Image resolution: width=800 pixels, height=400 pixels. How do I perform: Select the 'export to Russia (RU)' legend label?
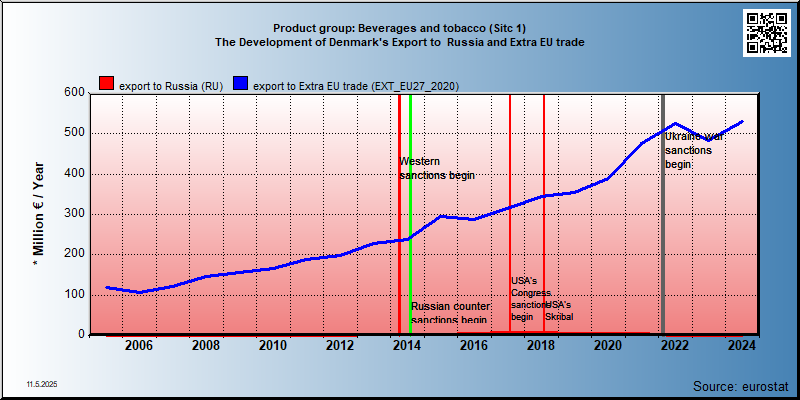(x=171, y=86)
